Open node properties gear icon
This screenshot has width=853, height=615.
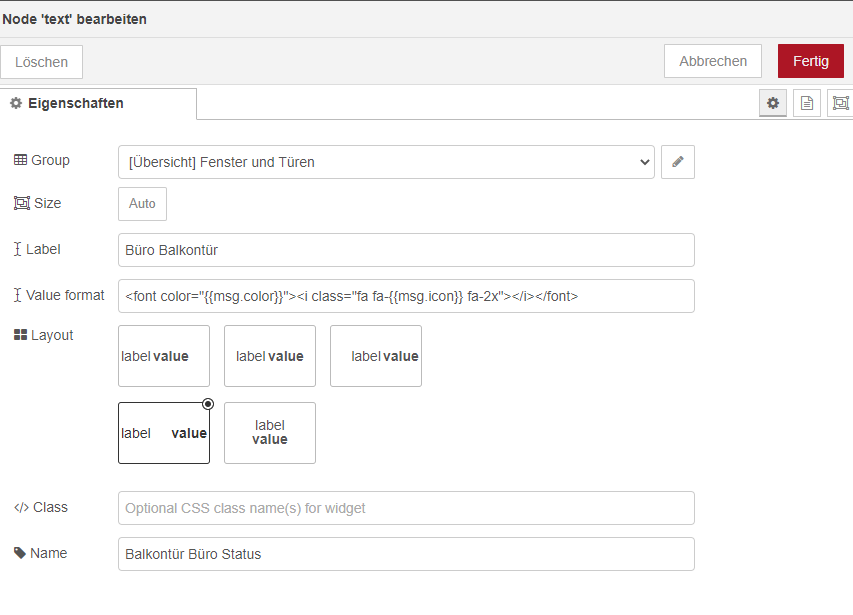772,103
